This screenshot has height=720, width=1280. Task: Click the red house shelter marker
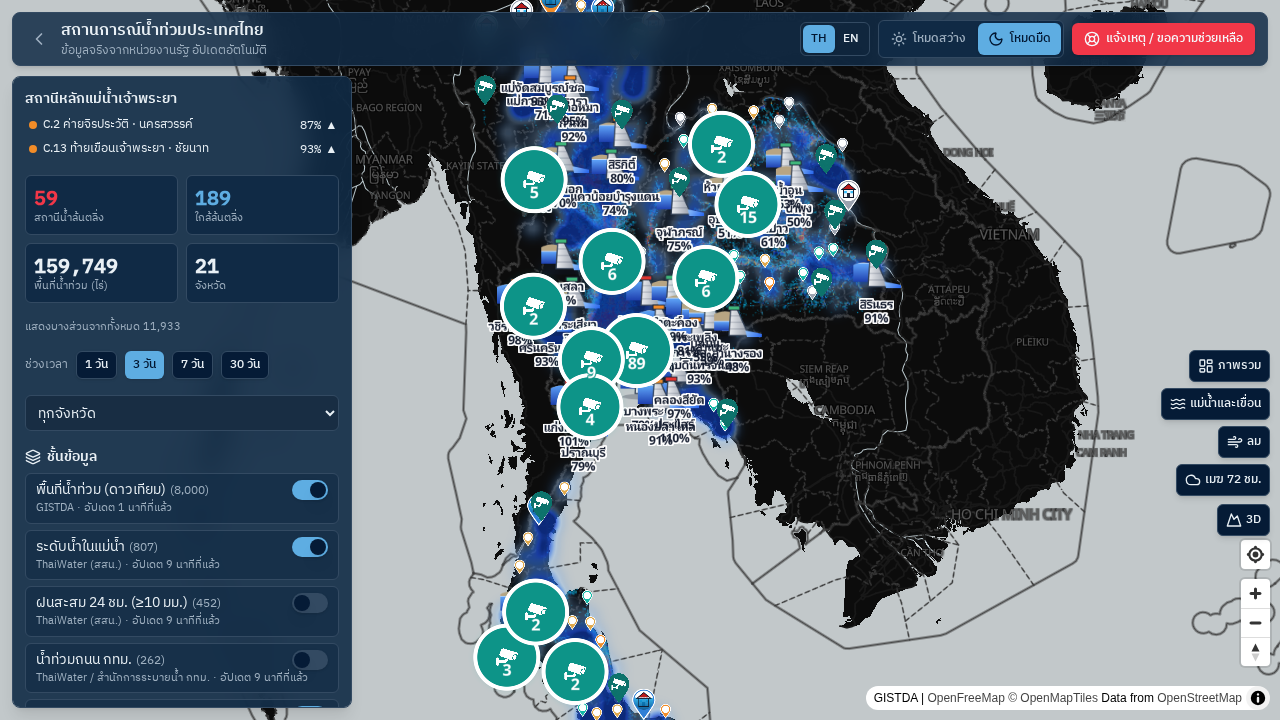(x=848, y=193)
